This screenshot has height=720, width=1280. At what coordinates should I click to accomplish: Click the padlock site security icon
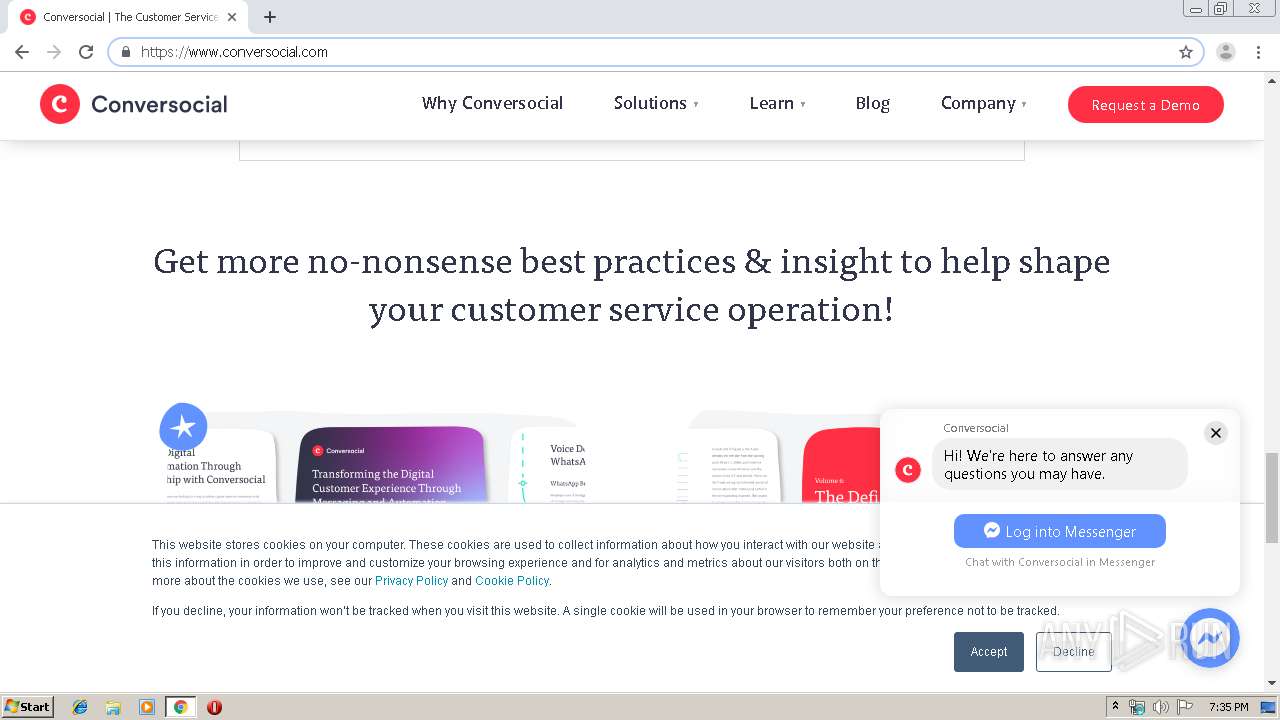point(126,52)
